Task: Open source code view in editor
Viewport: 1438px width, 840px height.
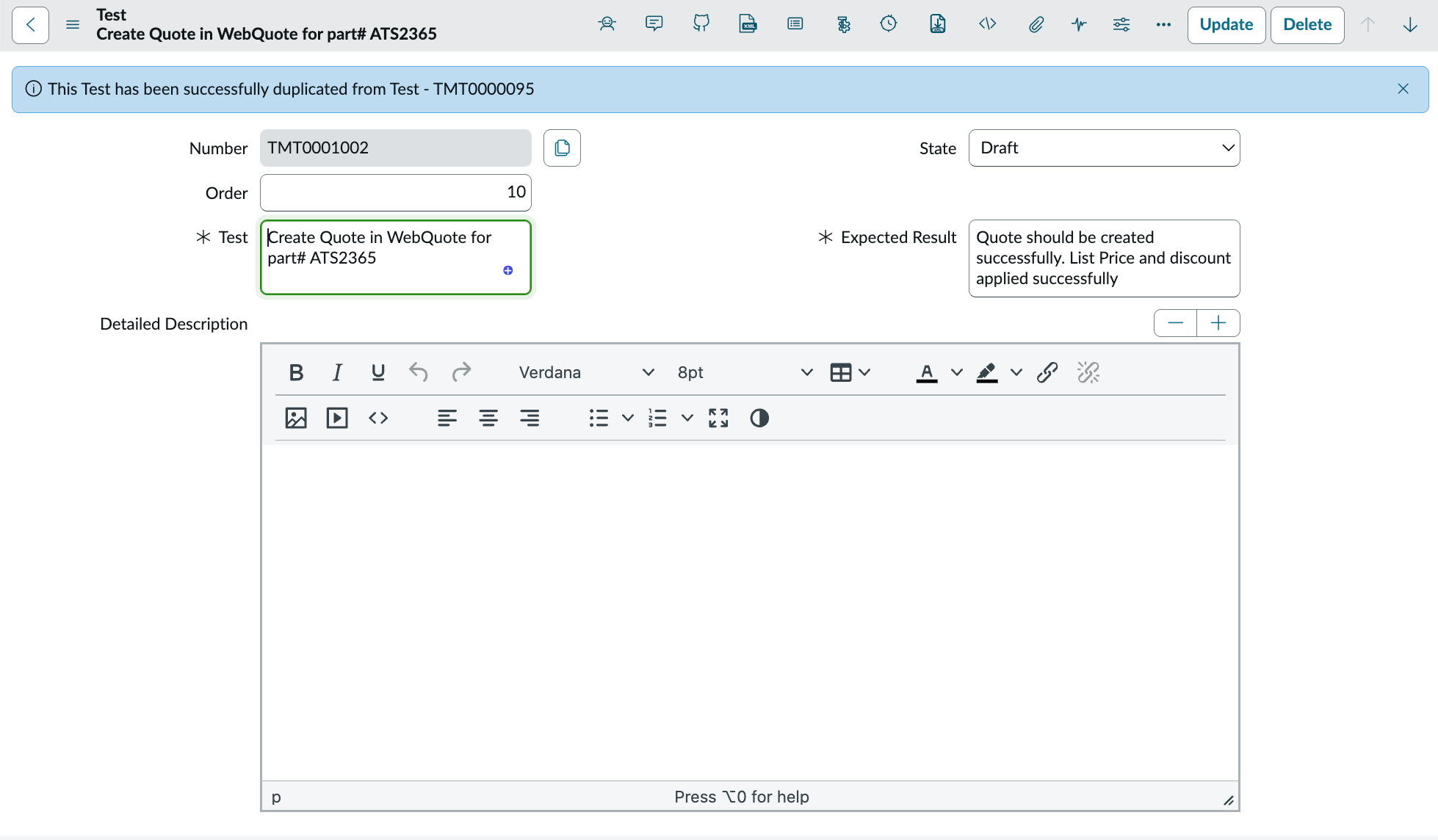Action: (x=378, y=418)
